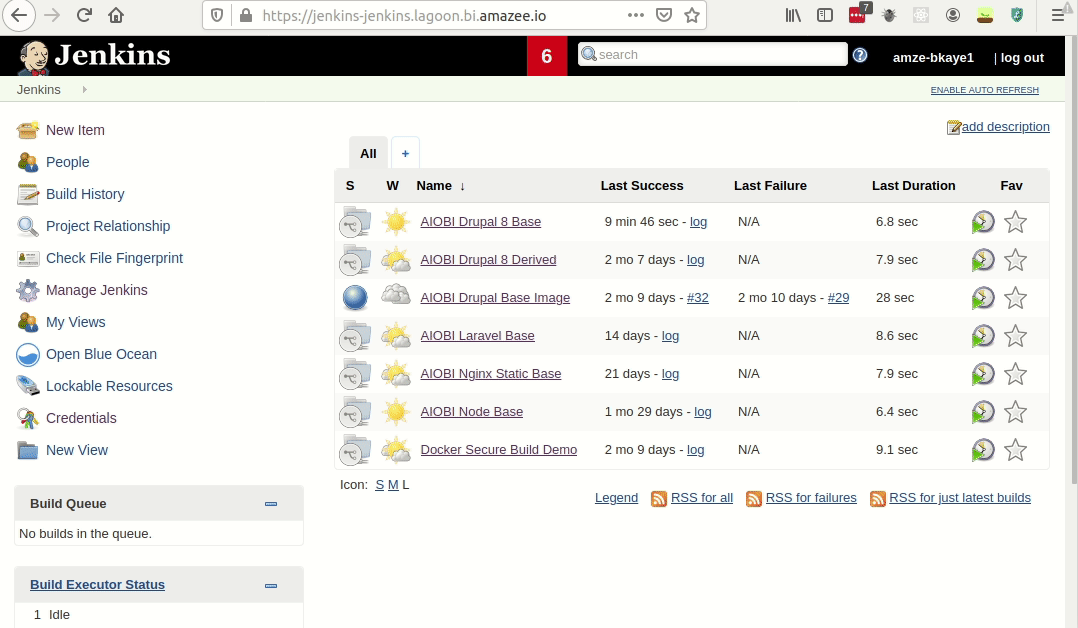The width and height of the screenshot is (1078, 628).
Task: Click the Jenkins search input field
Action: 720,55
